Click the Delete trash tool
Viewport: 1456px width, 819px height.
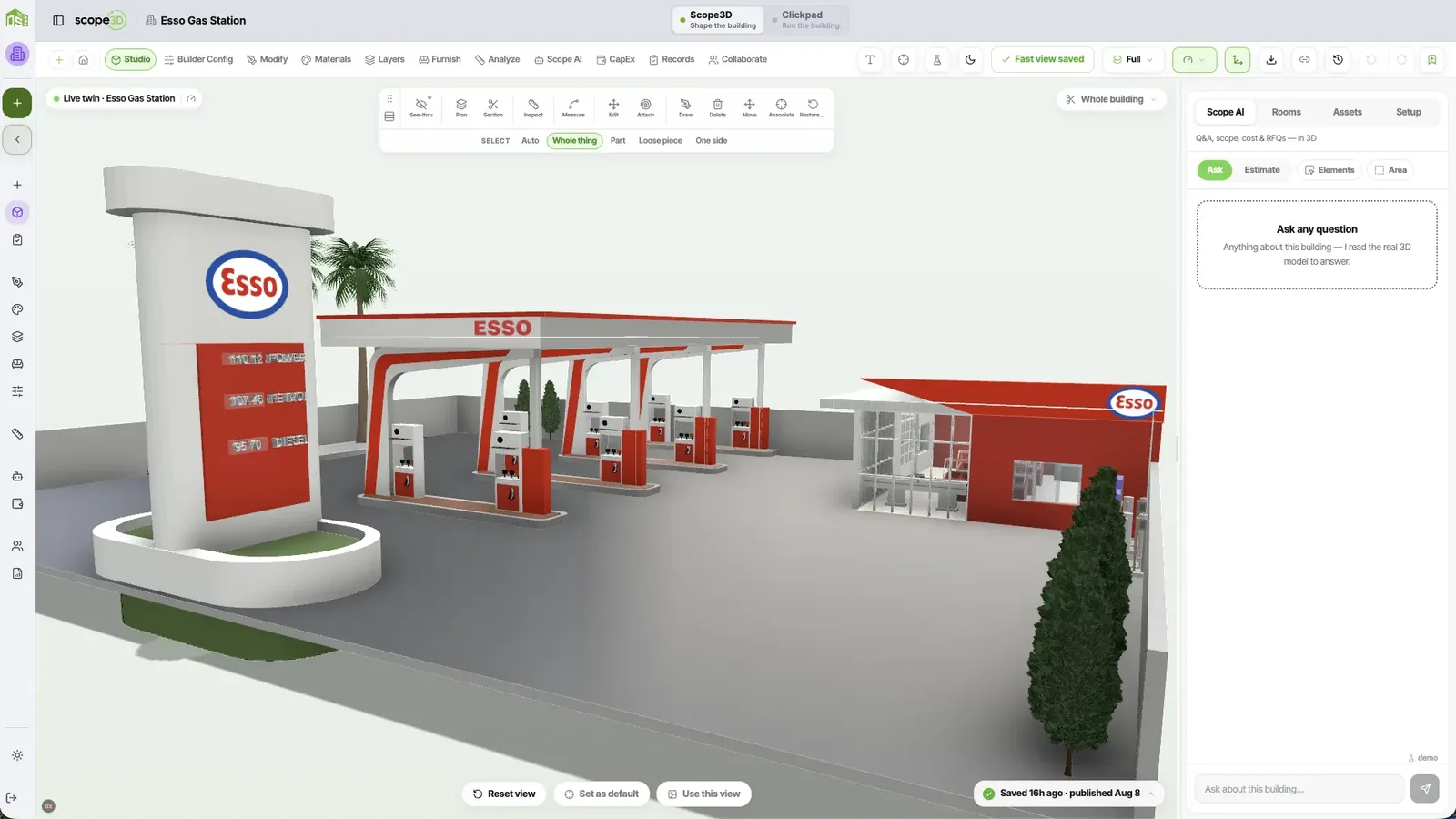[x=717, y=107]
